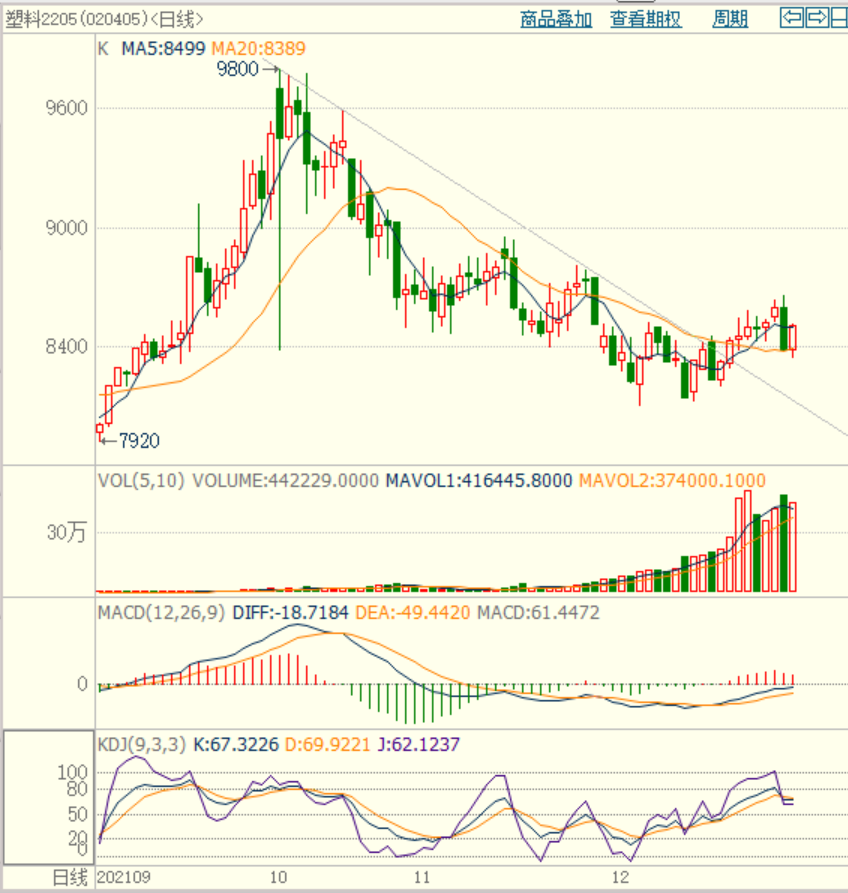Click the left arrow previous-contract icon

point(792,17)
